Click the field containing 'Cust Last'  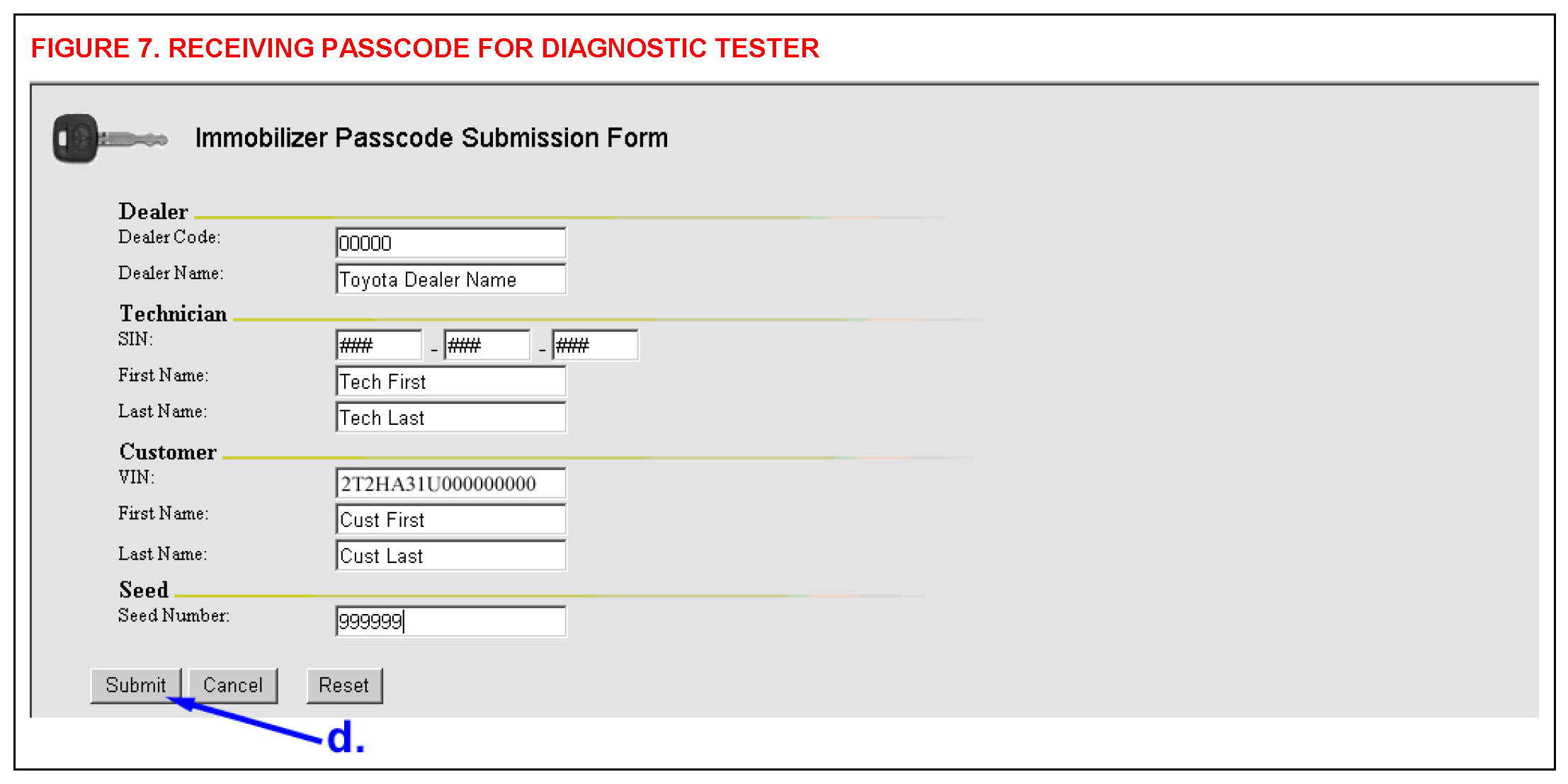tap(450, 556)
